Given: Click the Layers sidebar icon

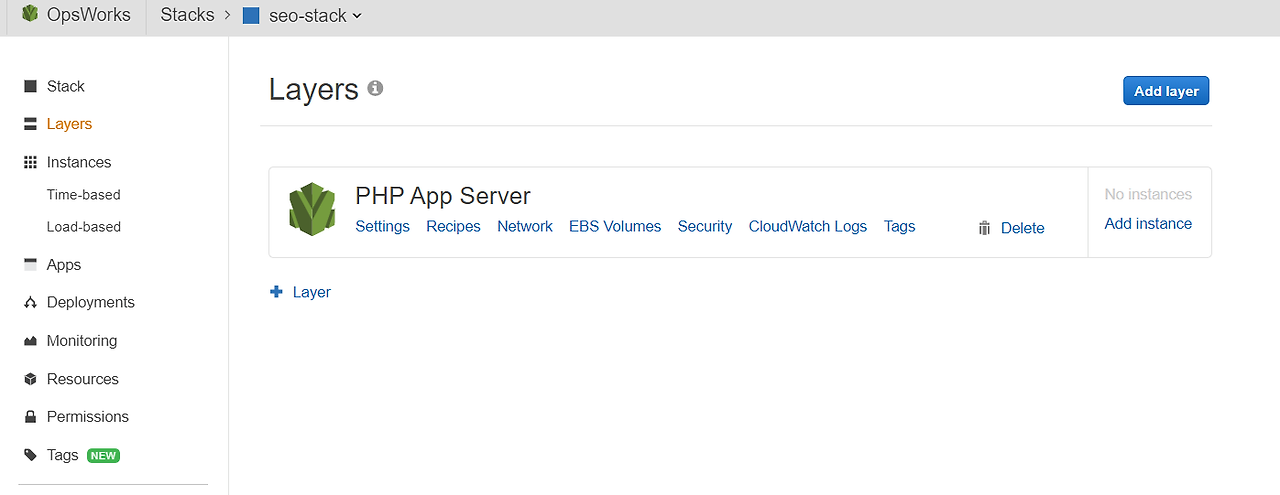Looking at the screenshot, I should (30, 124).
